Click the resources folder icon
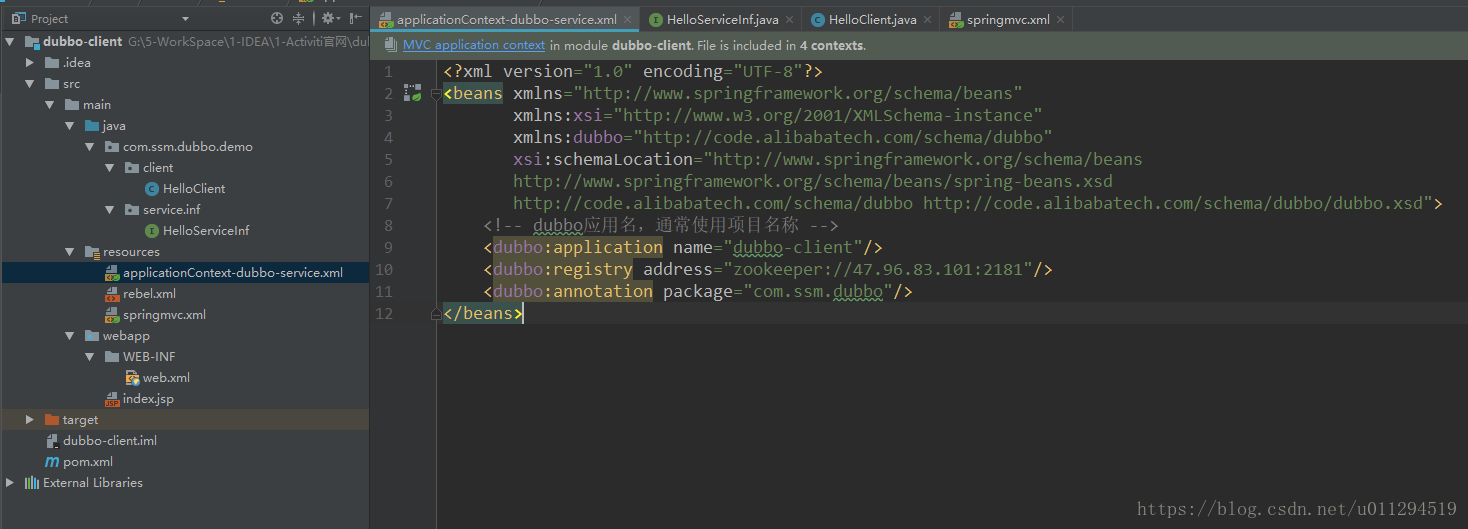 (92, 252)
